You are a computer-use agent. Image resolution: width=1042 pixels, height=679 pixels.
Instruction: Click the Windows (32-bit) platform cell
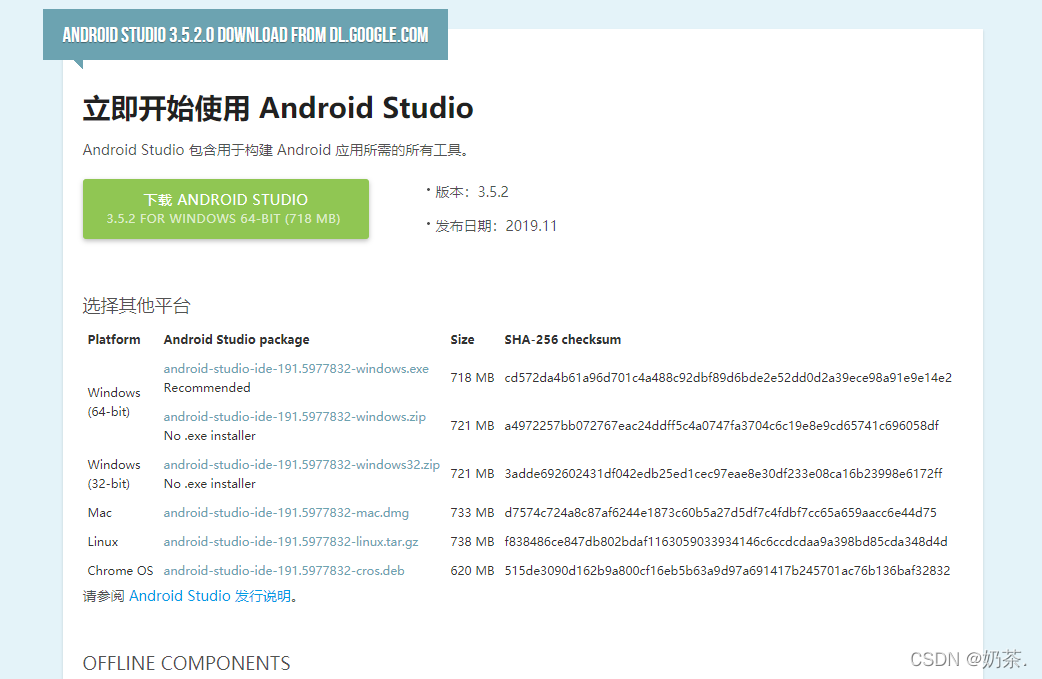tap(114, 474)
